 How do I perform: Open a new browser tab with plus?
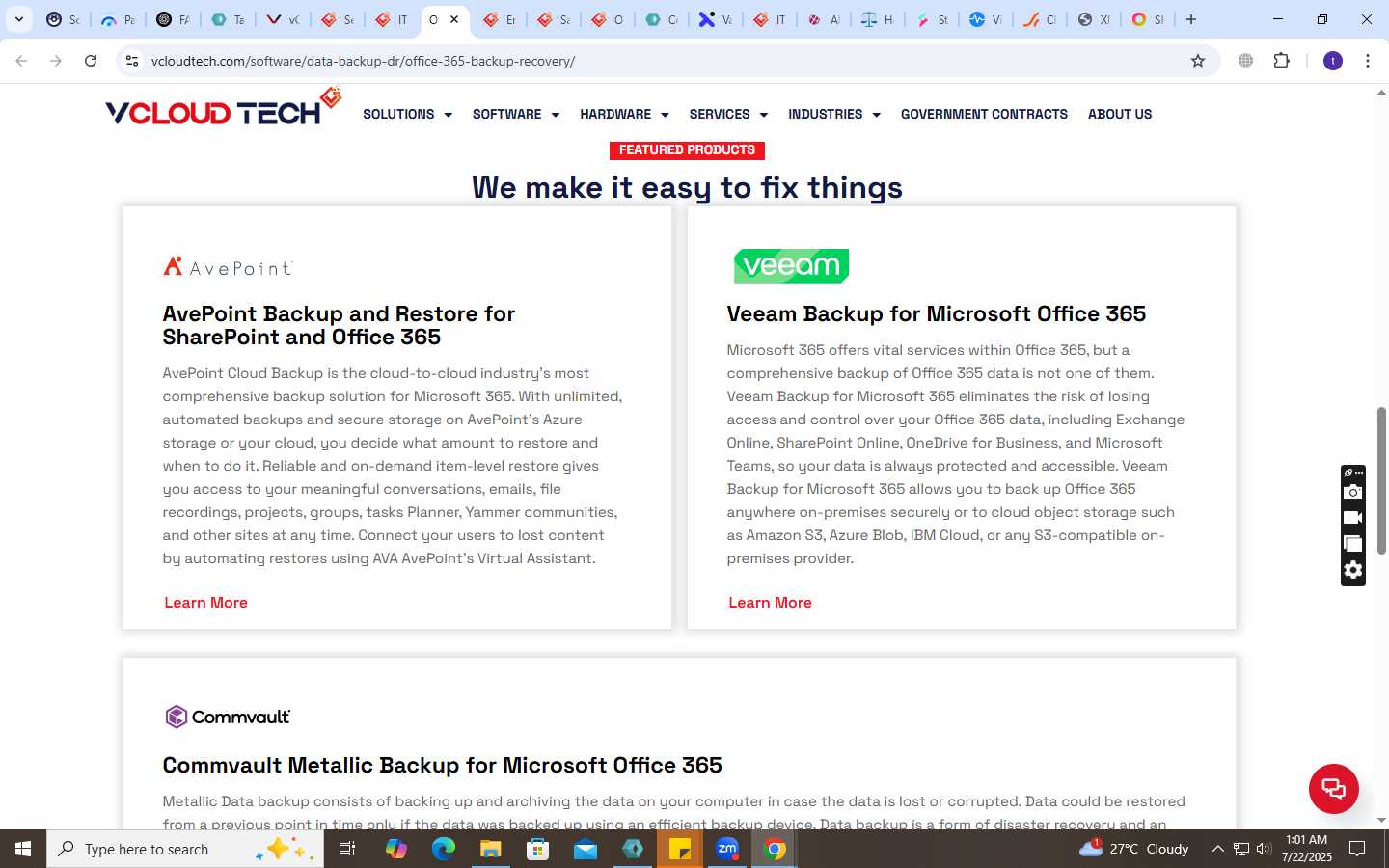(1191, 19)
